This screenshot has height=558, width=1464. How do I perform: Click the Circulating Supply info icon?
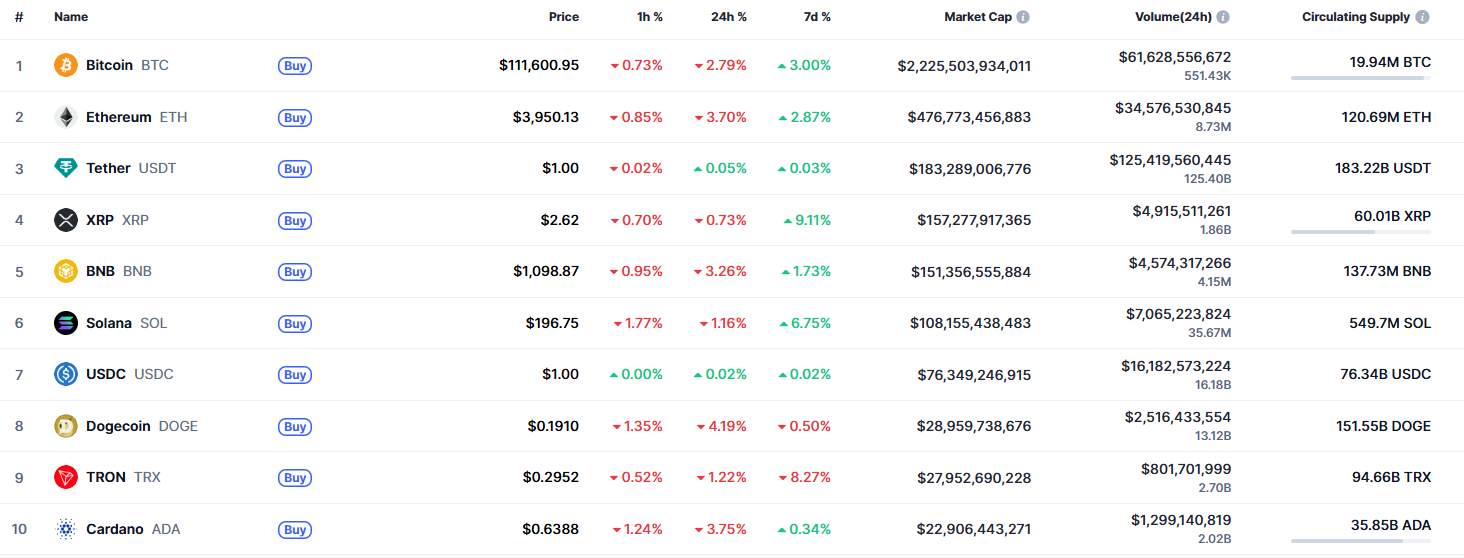click(x=1422, y=17)
